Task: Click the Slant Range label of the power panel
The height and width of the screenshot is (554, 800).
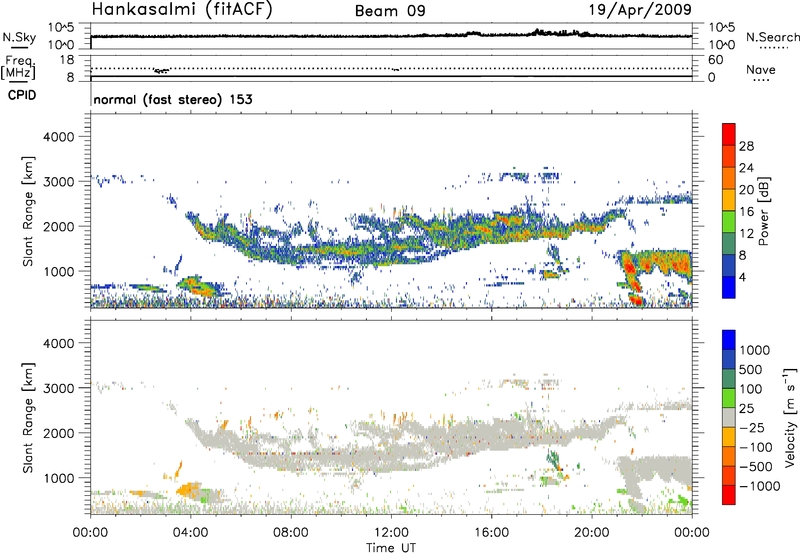Action: tap(28, 211)
